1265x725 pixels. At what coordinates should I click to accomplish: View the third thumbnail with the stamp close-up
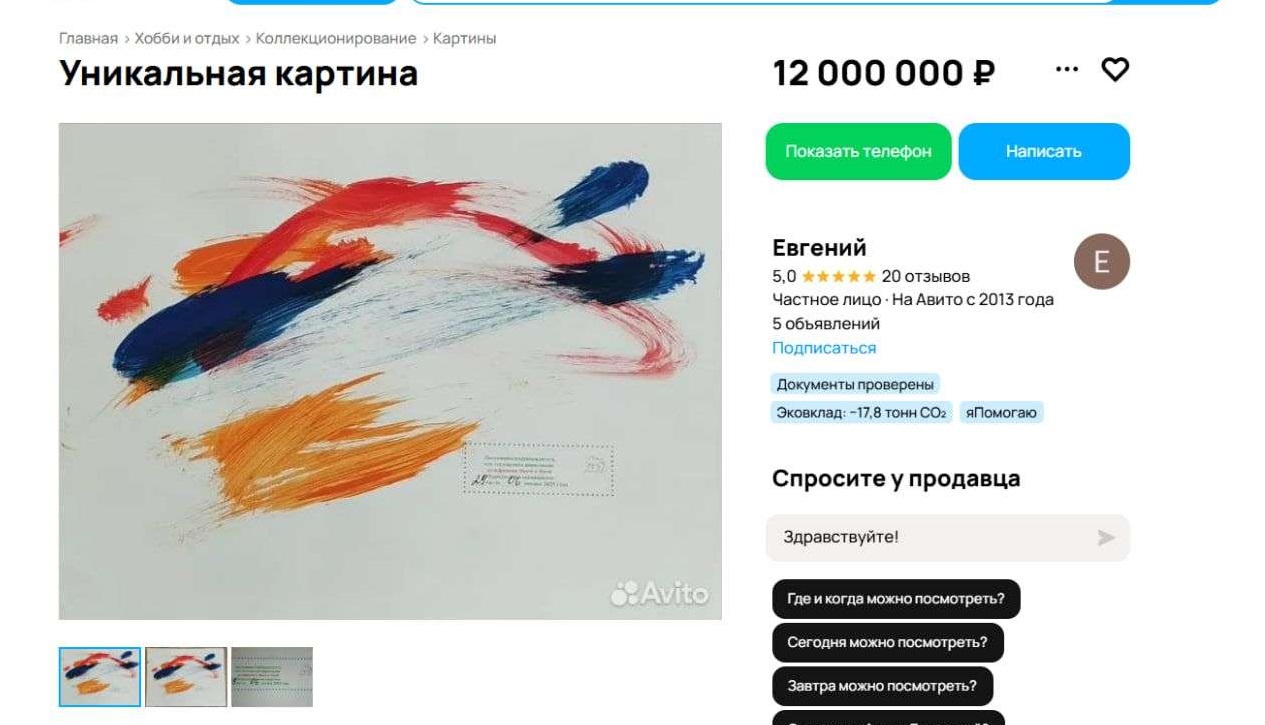[272, 677]
